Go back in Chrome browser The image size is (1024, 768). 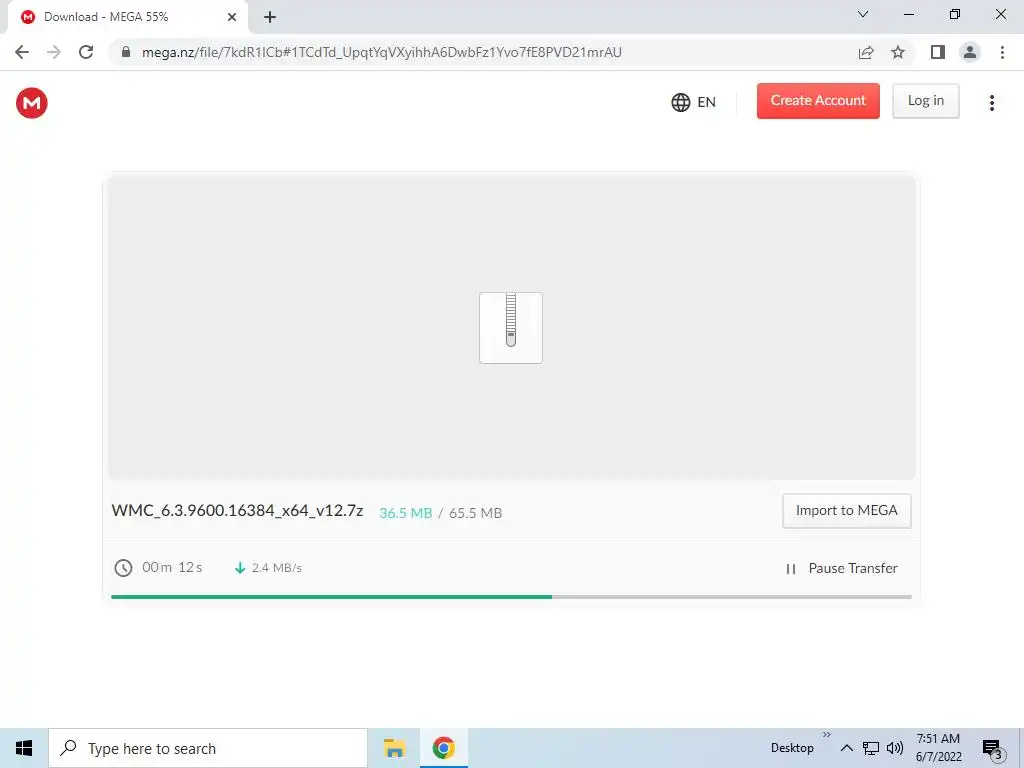22,52
